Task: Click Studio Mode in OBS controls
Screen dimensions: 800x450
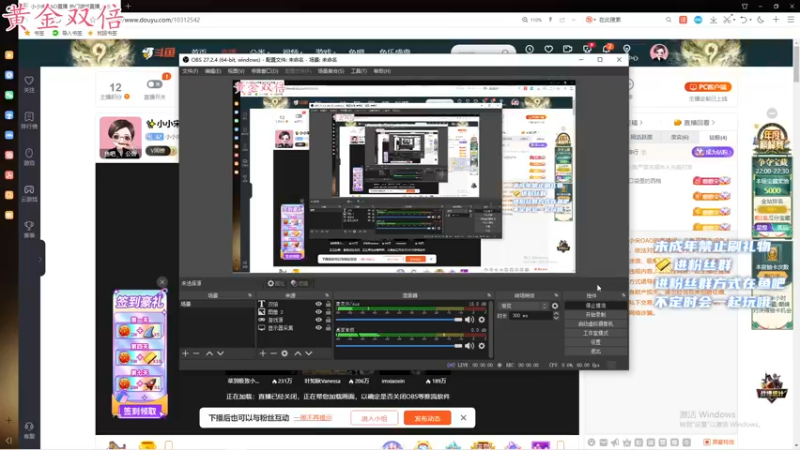Action: 595,333
